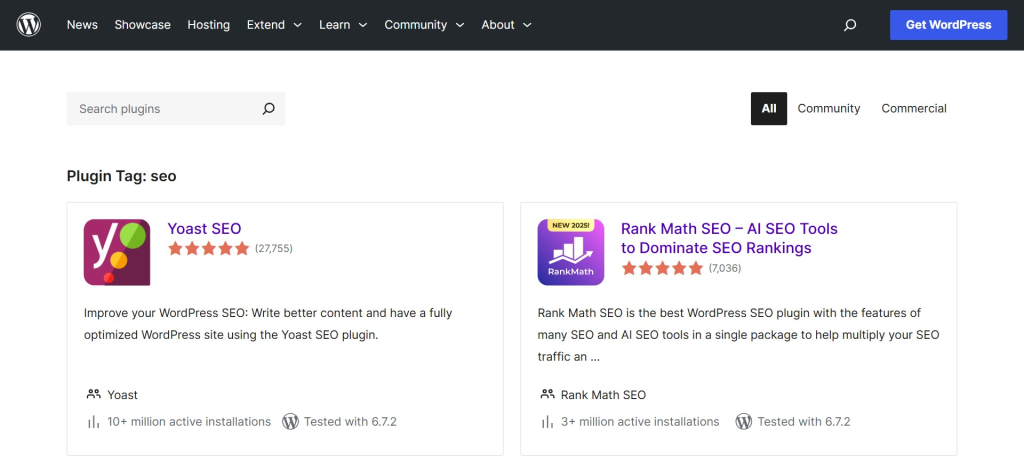Click the Rank Math SEO star rating

tap(662, 268)
